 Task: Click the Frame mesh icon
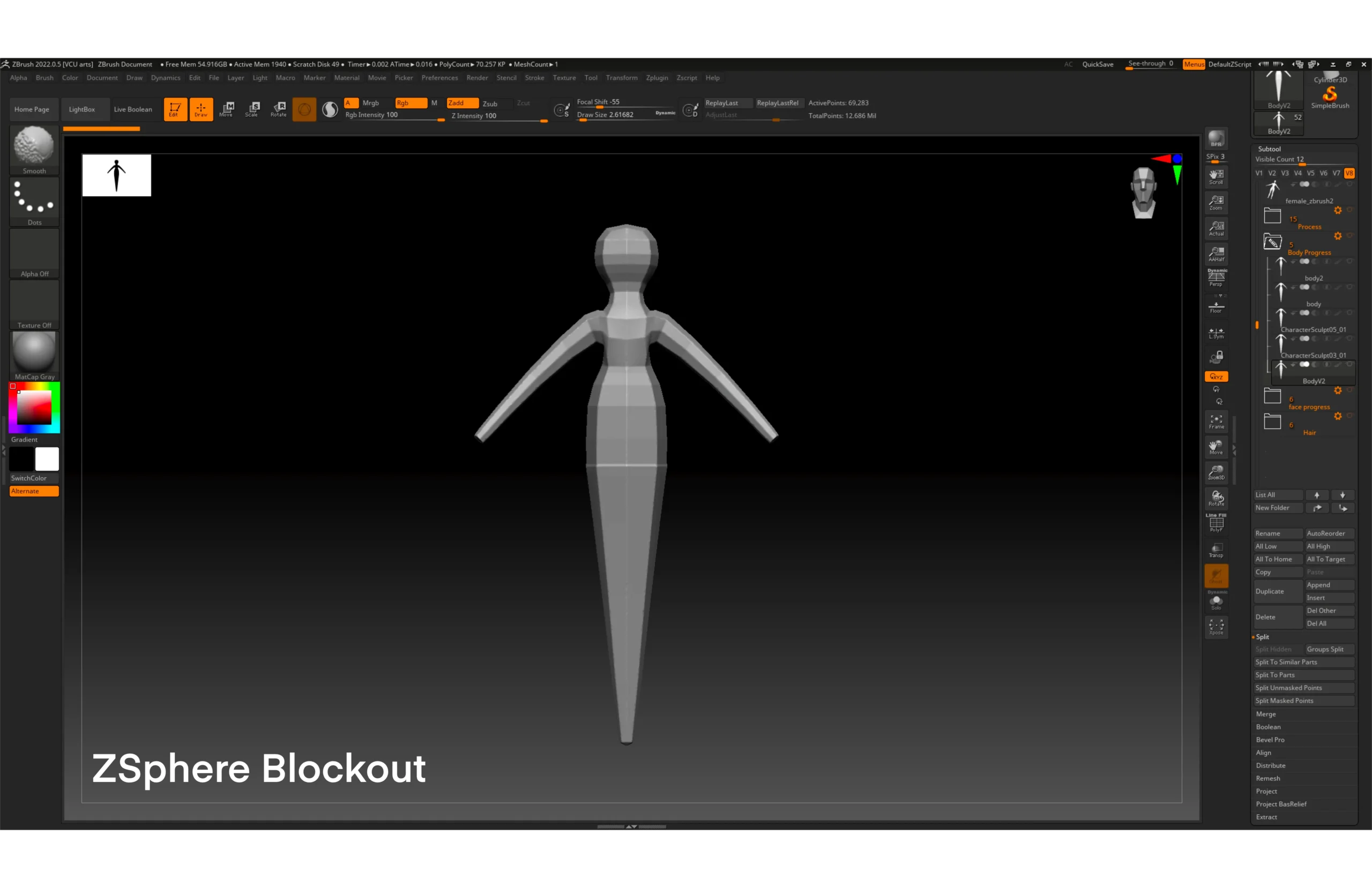tap(1216, 421)
